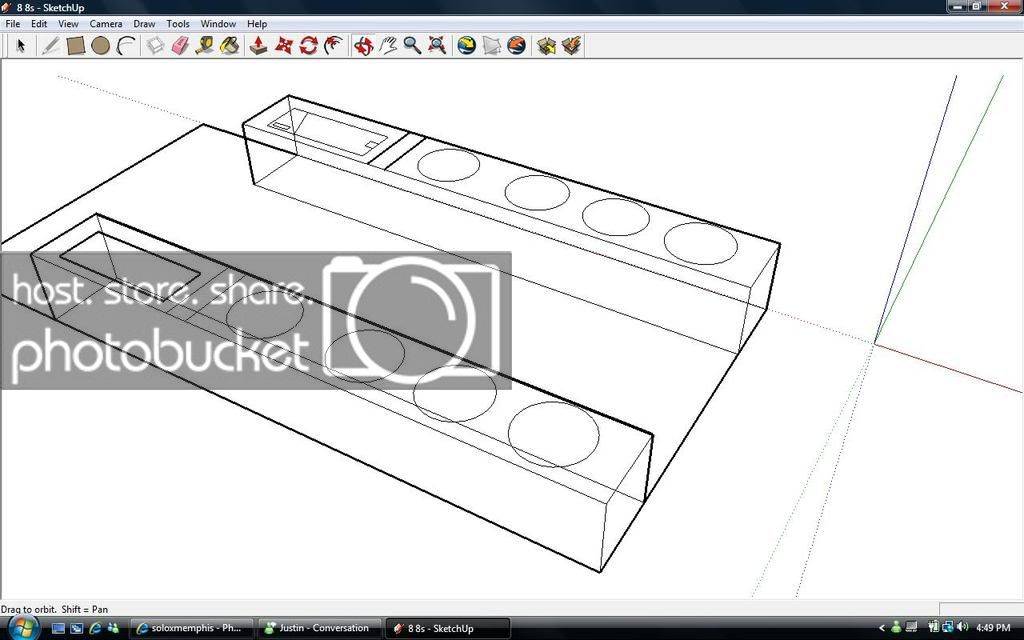Open the Tools menu
This screenshot has width=1024, height=640.
pos(178,24)
